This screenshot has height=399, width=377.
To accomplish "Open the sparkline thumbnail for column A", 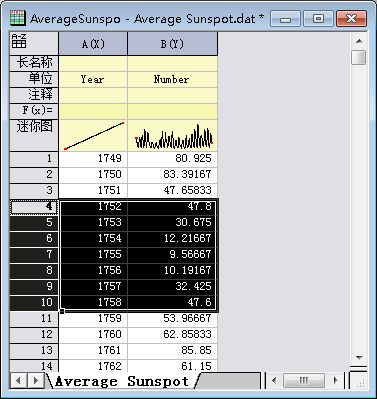I will point(93,135).
